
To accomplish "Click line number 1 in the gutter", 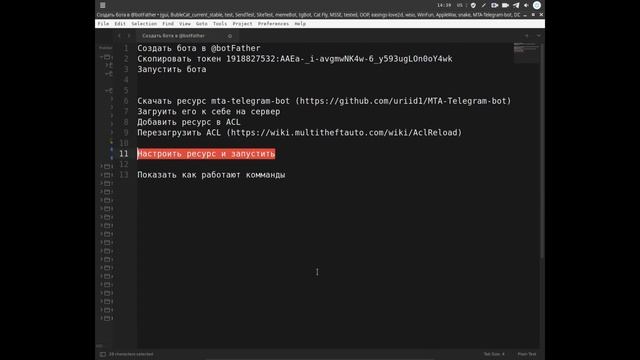I will [x=126, y=48].
